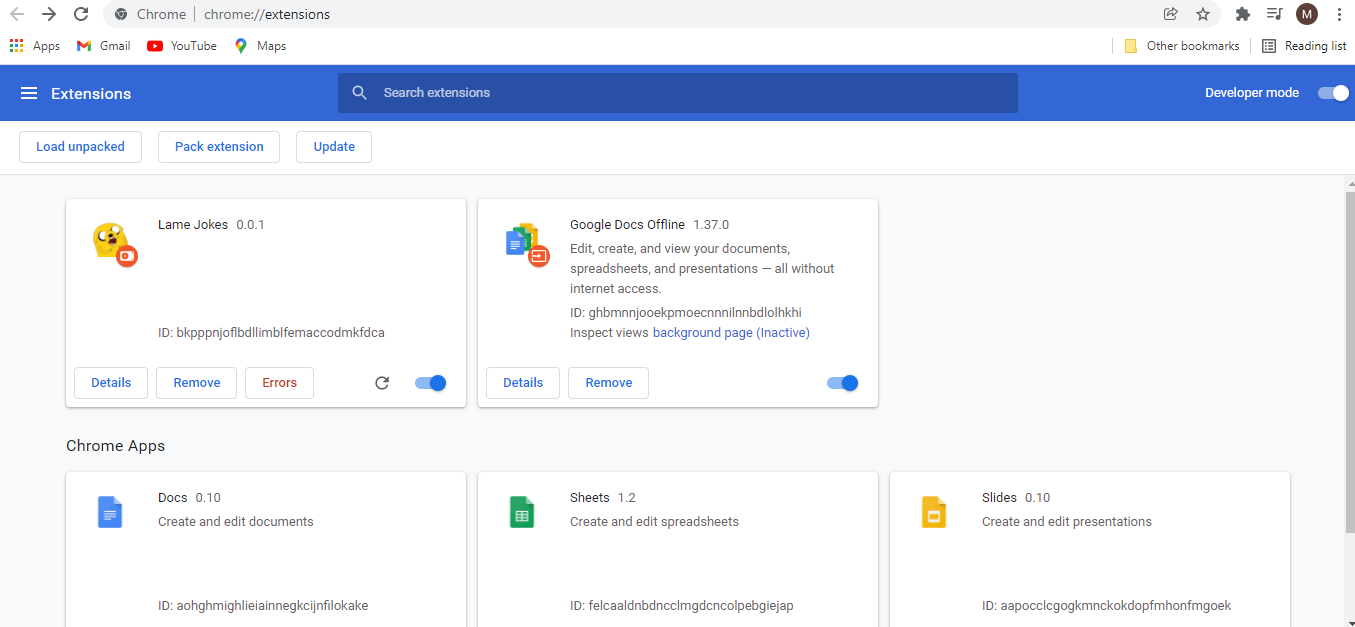Viewport: 1355px width, 627px height.
Task: Remove the Lame Jokes extension
Action: pos(197,383)
